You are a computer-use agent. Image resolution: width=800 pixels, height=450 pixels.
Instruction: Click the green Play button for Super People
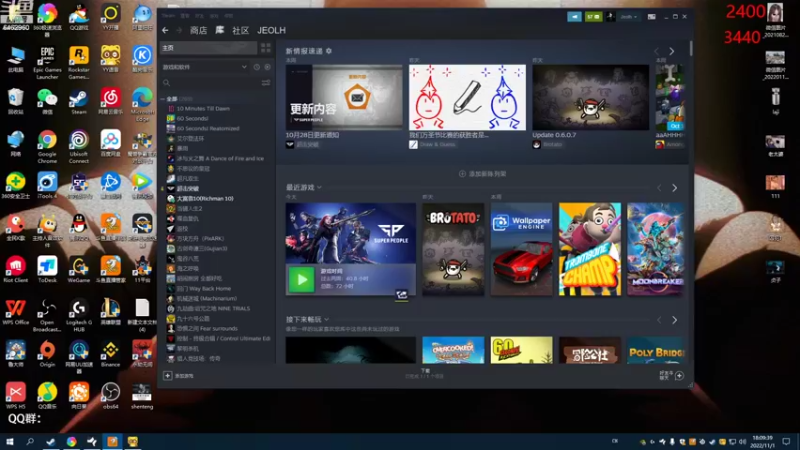coord(302,280)
